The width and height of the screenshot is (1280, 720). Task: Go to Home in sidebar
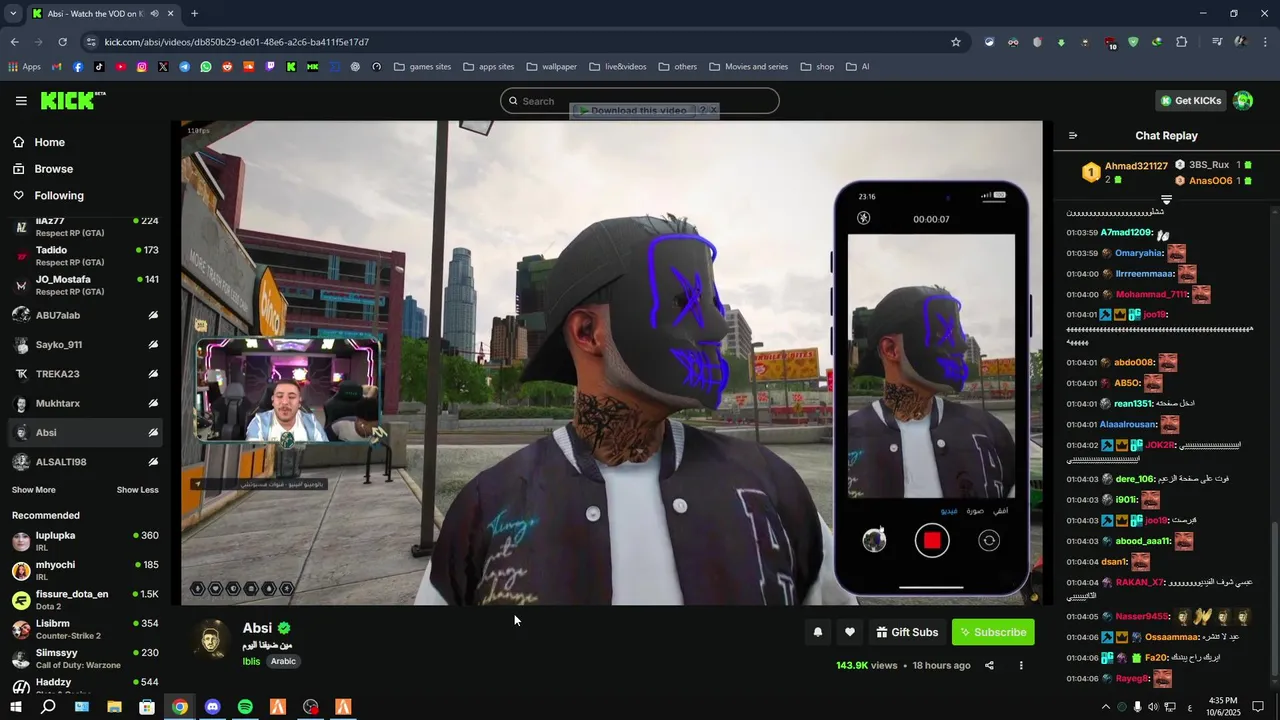[49, 142]
